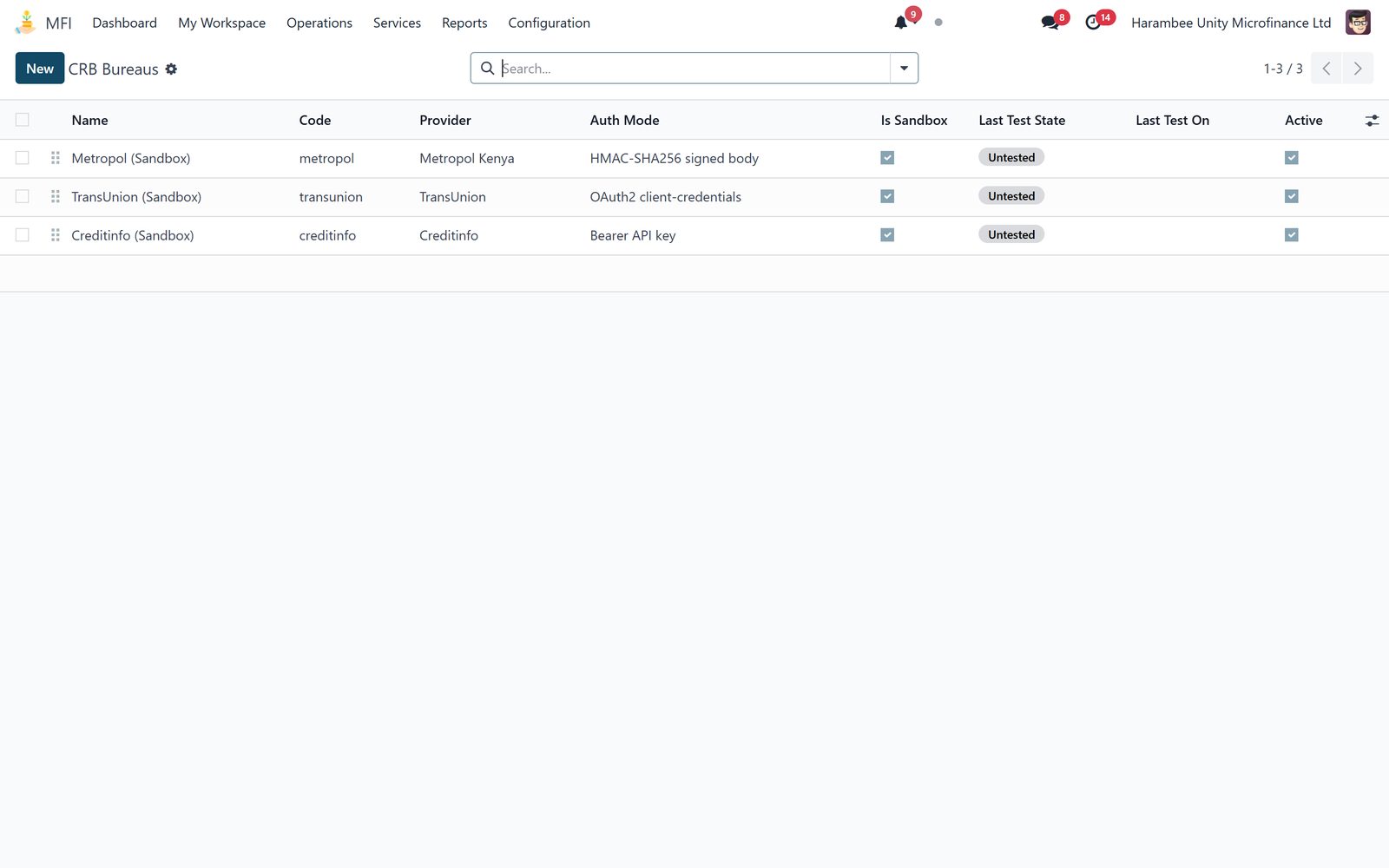Screen dimensions: 1389x868
Task: Sort the list by Name column
Action: coord(90,121)
